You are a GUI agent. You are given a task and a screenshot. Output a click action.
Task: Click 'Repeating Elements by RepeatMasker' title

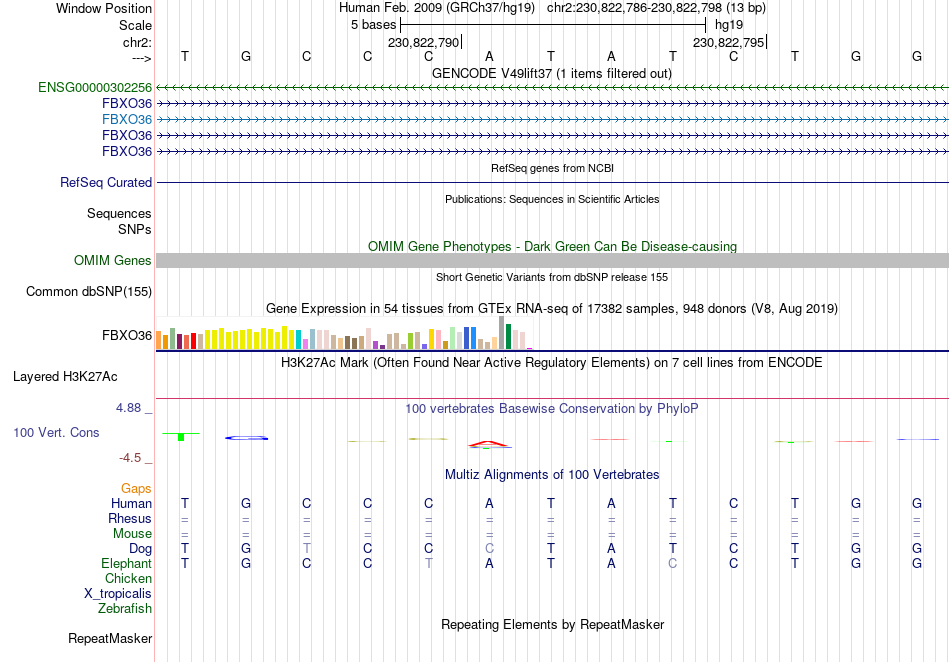(552, 624)
